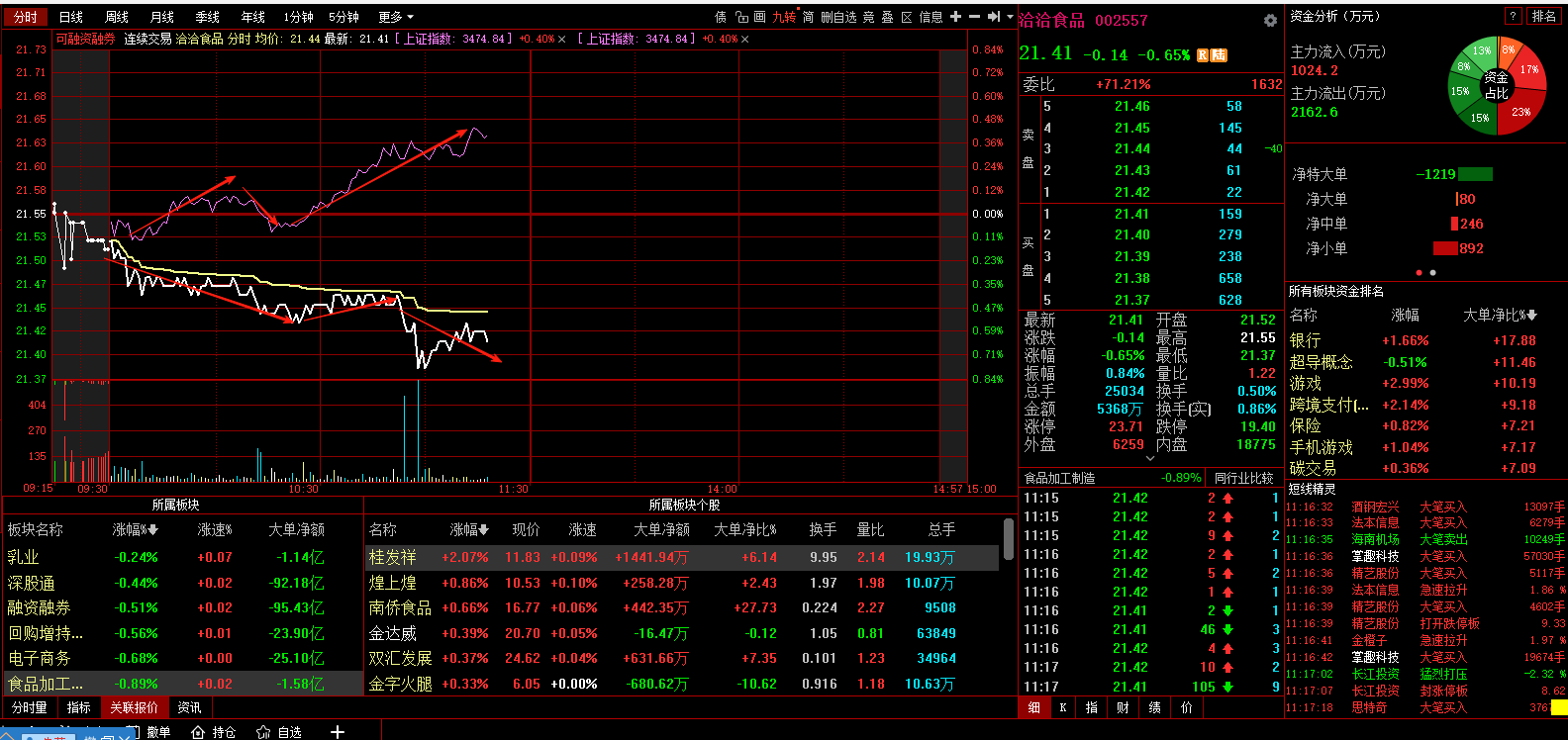The width and height of the screenshot is (1568, 740).
Task: Click 删自选 to remove from watchlist
Action: 838,17
